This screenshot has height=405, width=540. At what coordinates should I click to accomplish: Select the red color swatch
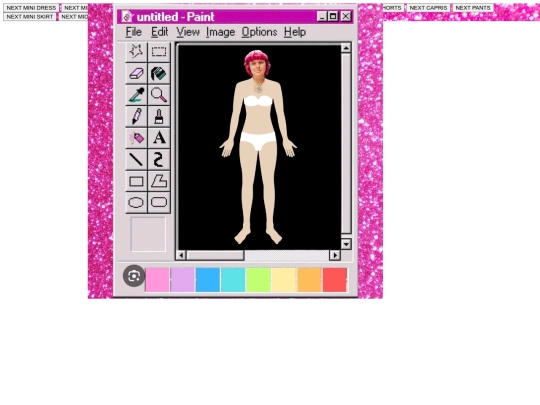[x=334, y=280]
